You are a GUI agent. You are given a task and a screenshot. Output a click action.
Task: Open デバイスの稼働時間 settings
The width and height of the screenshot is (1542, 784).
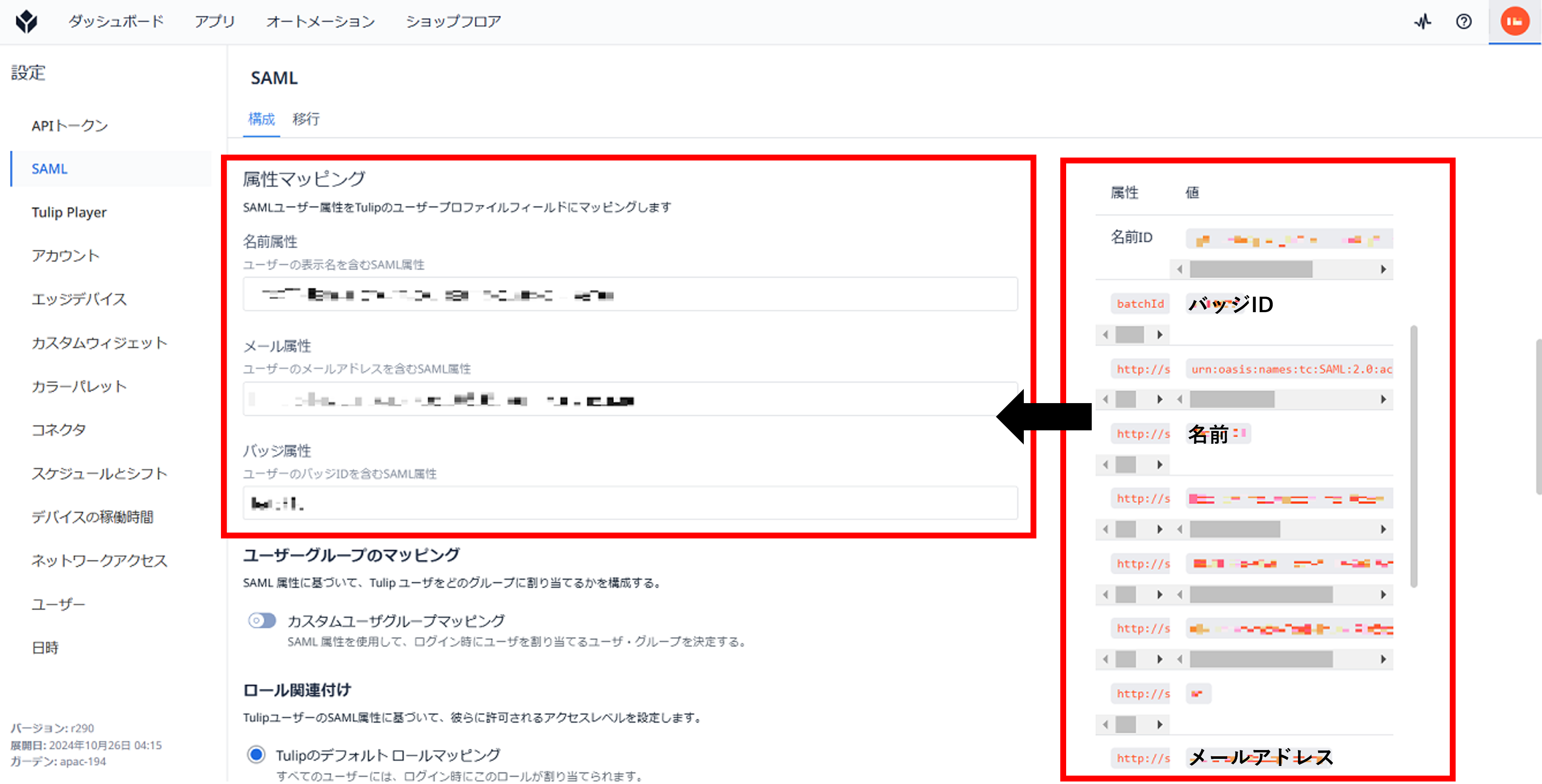pyautogui.click(x=93, y=517)
